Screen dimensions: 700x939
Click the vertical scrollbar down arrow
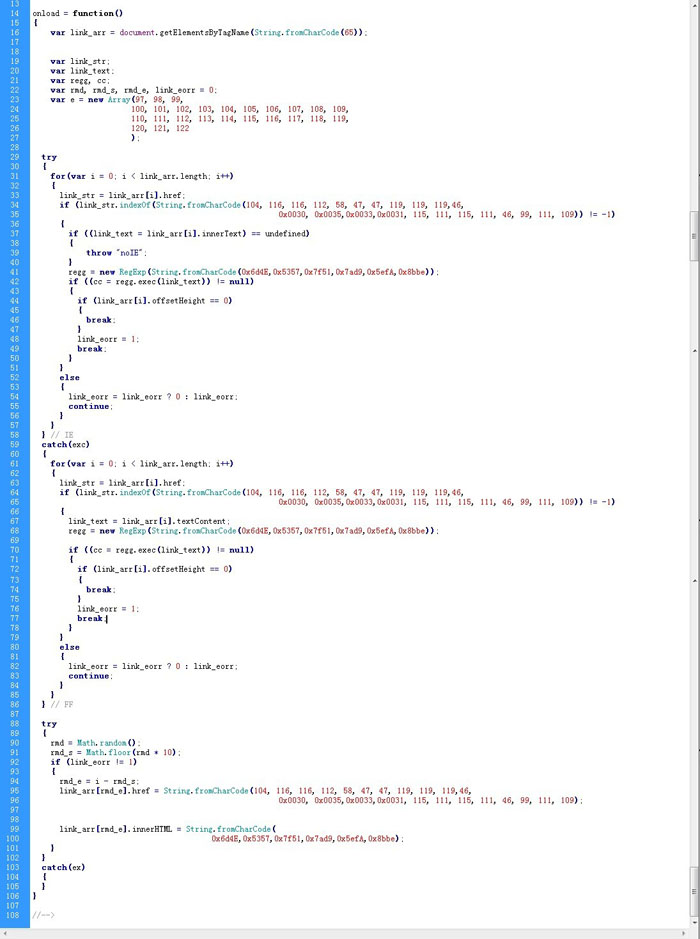695,923
